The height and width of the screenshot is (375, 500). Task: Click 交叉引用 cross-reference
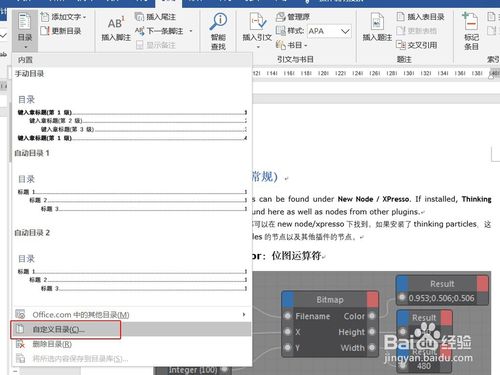click(417, 45)
